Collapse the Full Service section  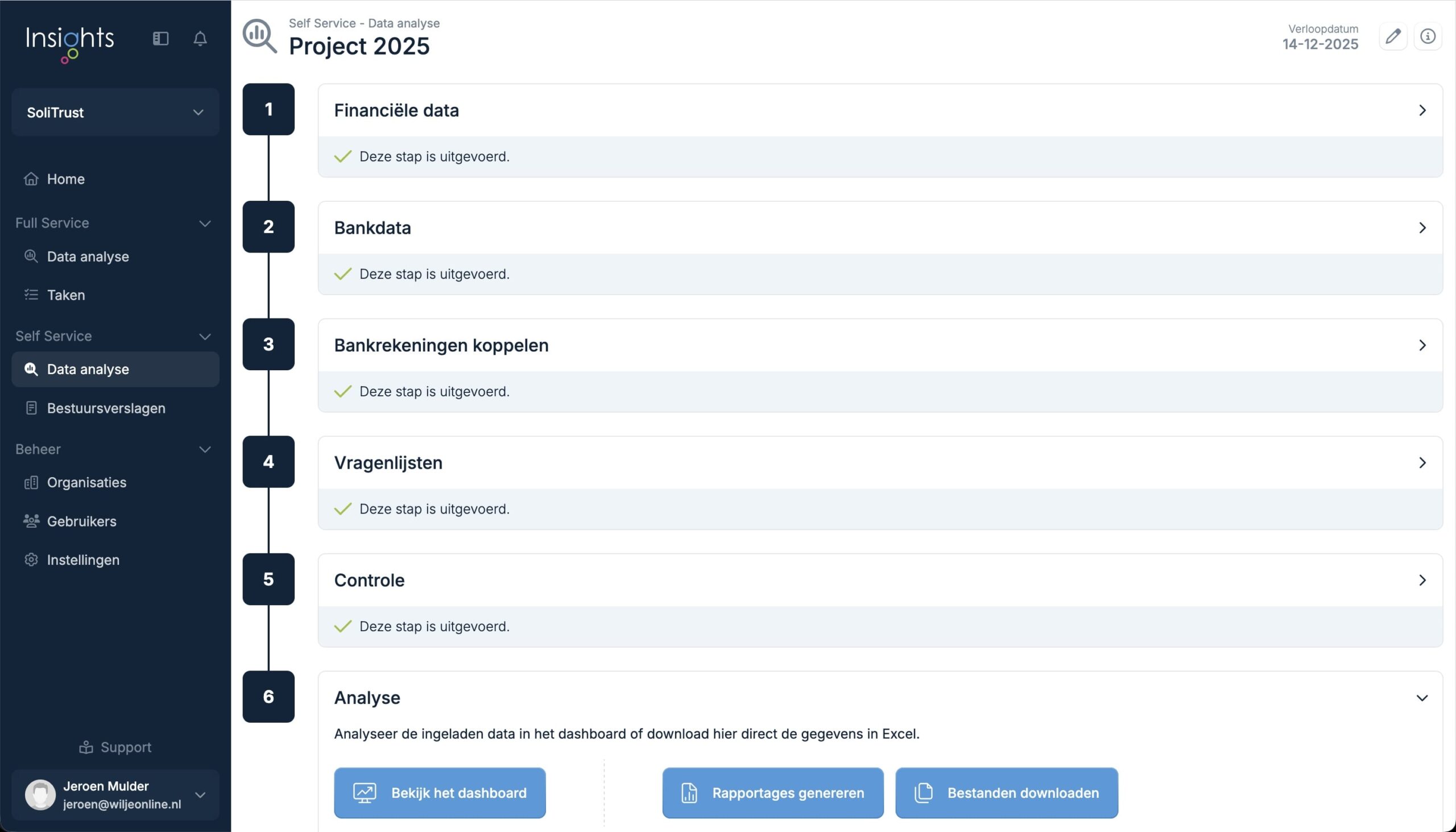tap(205, 223)
